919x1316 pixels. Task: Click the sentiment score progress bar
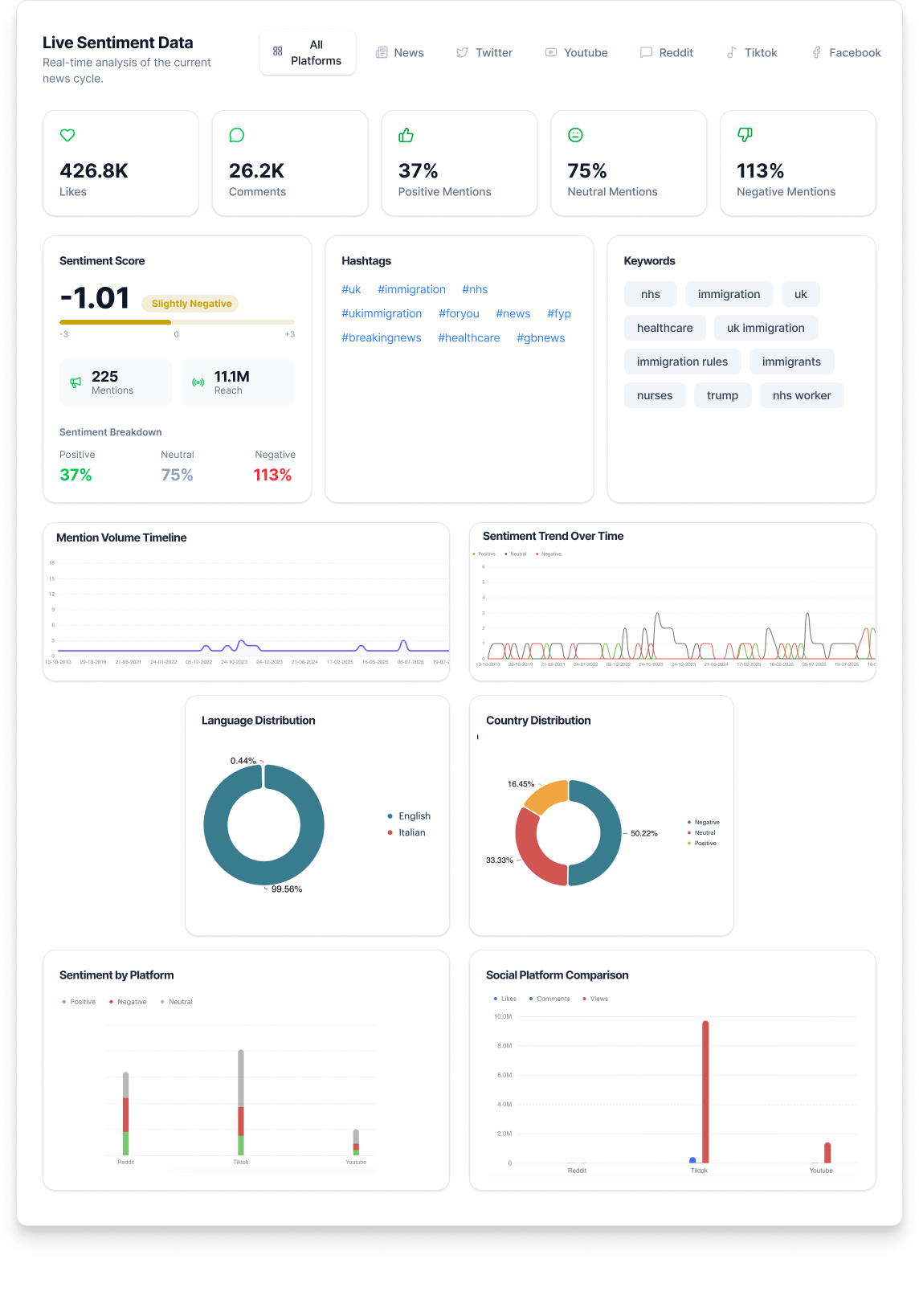pos(177,322)
